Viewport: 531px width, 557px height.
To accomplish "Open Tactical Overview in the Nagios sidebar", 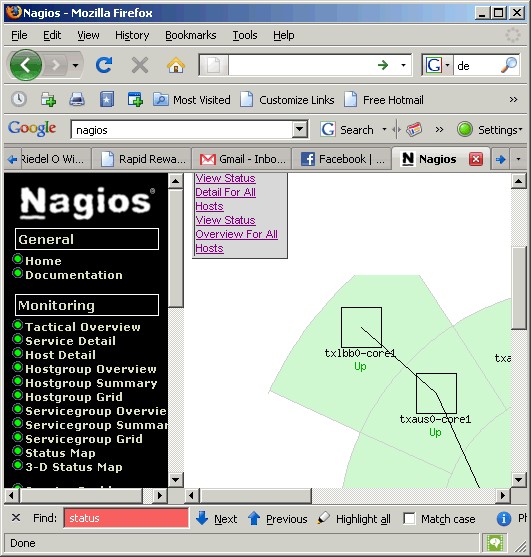I will [83, 327].
